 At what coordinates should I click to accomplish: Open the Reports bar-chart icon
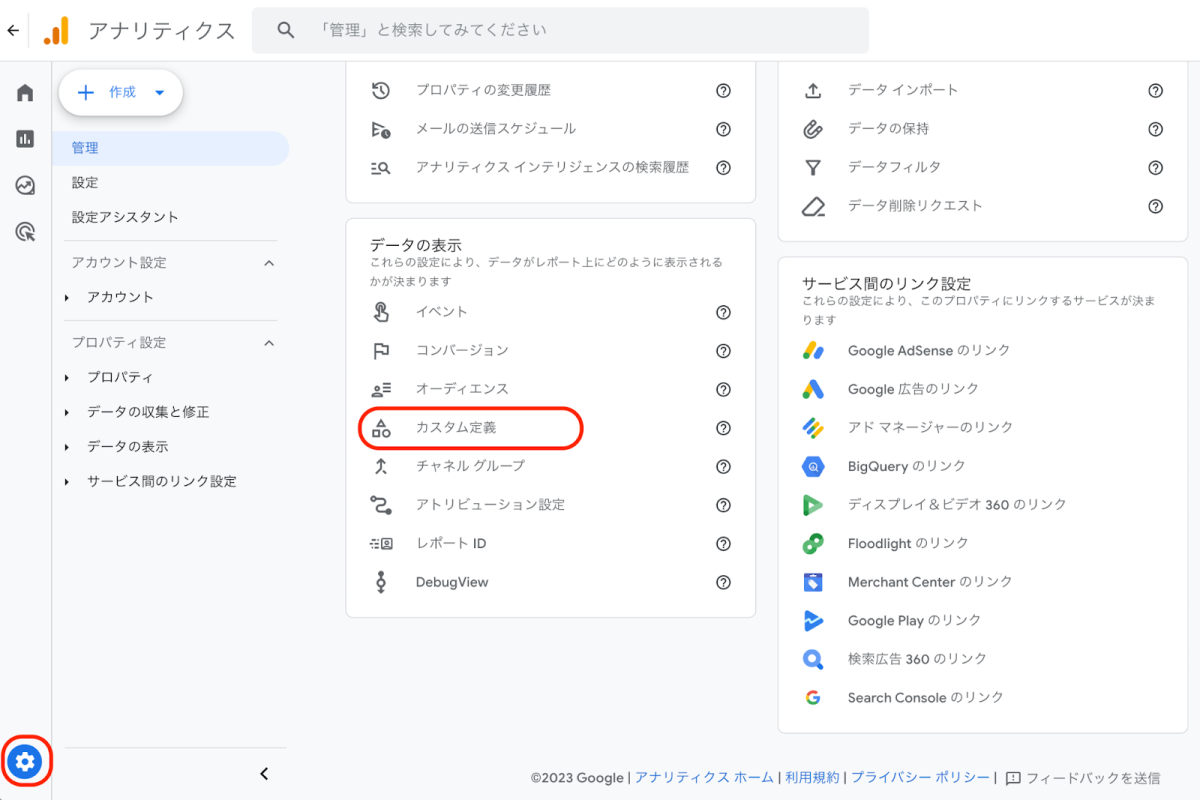(x=25, y=139)
